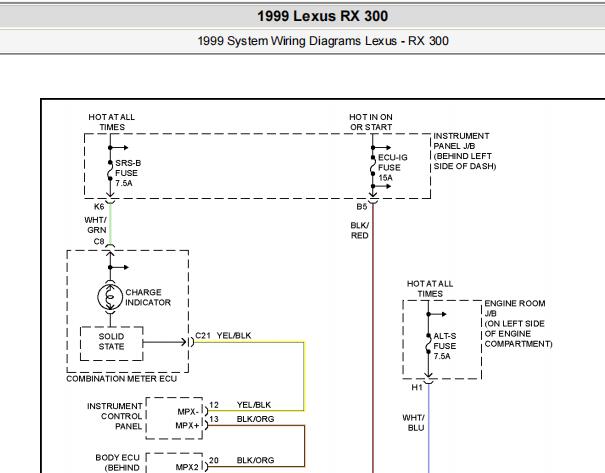Viewport: 605px width, 473px height.
Task: Click the CHARGE INDICATOR text
Action: pos(148,297)
